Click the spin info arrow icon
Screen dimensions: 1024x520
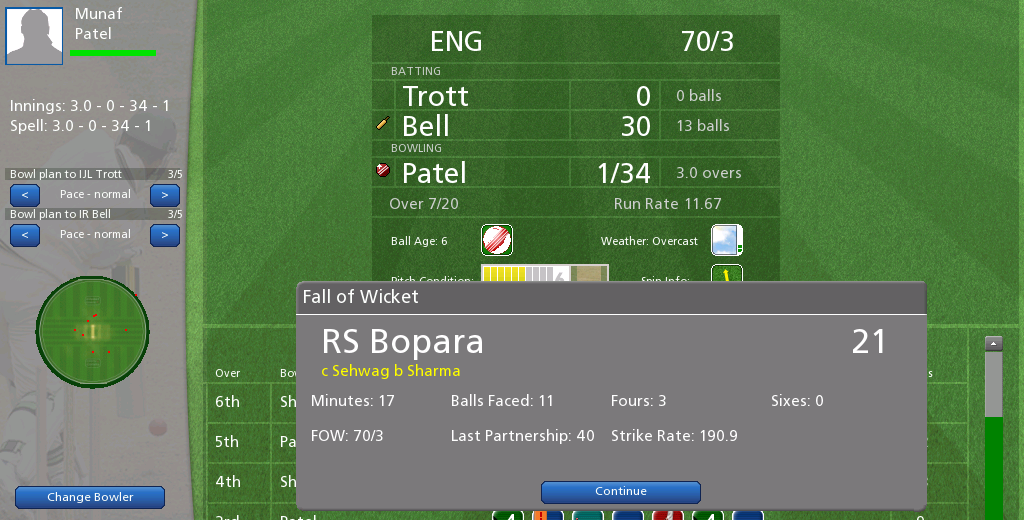726,273
